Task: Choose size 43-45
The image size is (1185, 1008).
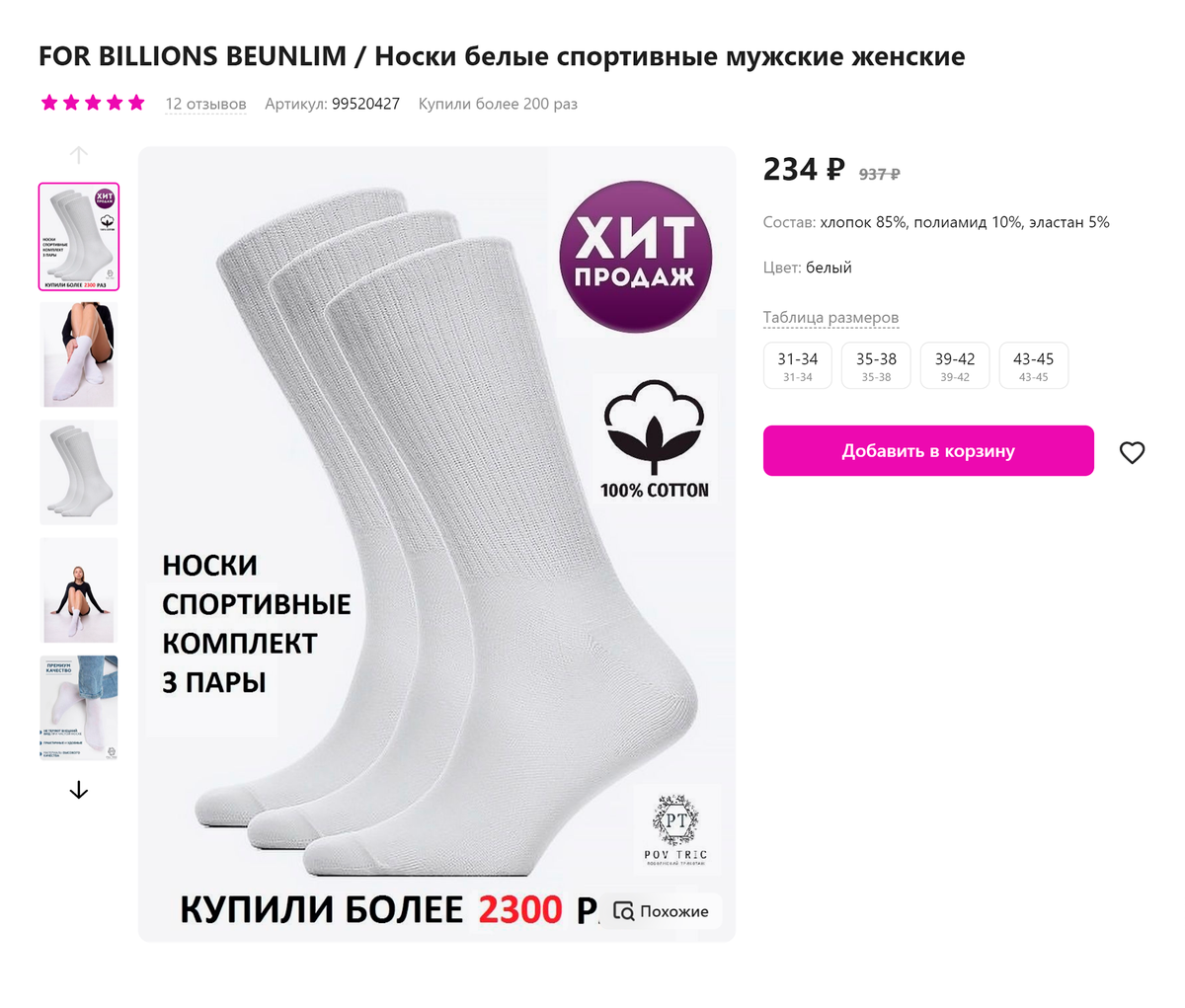Action: tap(1034, 366)
